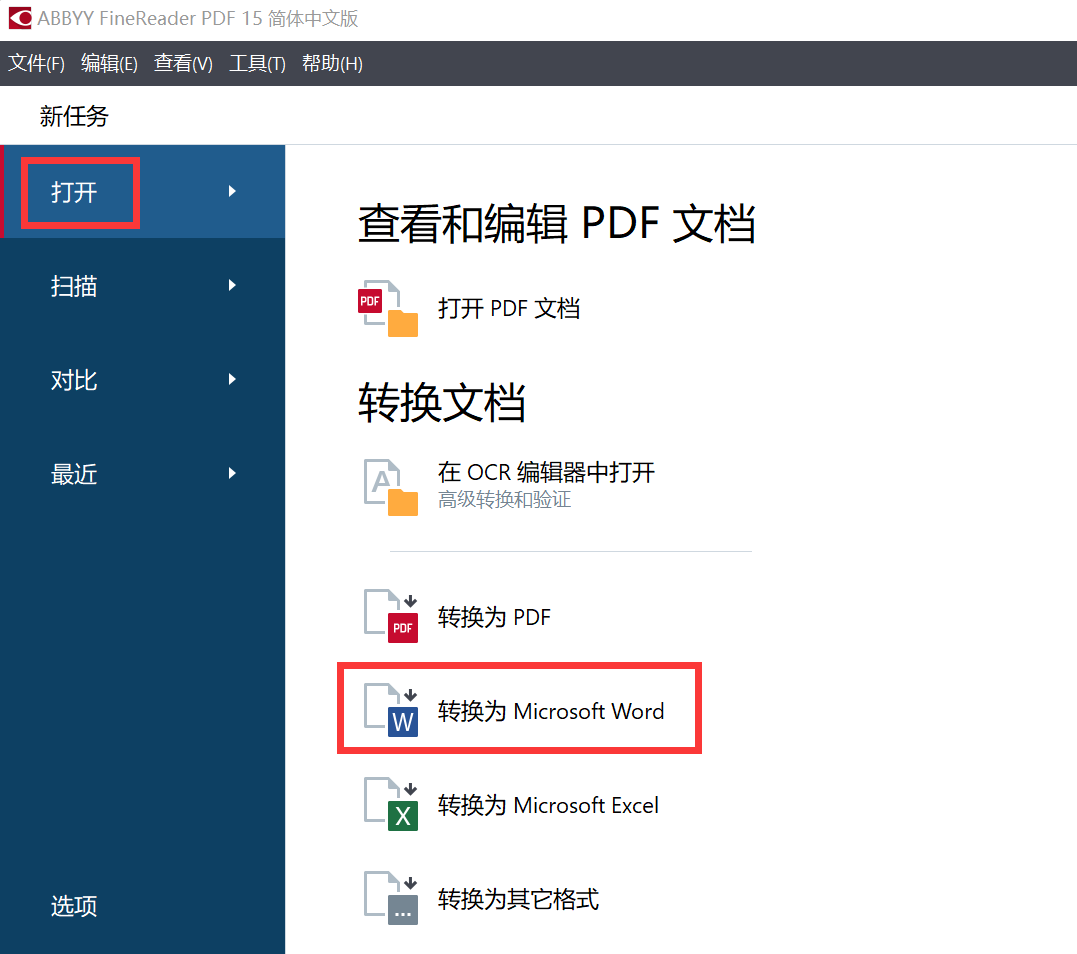Viewport: 1077px width, 954px height.
Task: Click the Convert to PDF icon
Action: (x=390, y=616)
